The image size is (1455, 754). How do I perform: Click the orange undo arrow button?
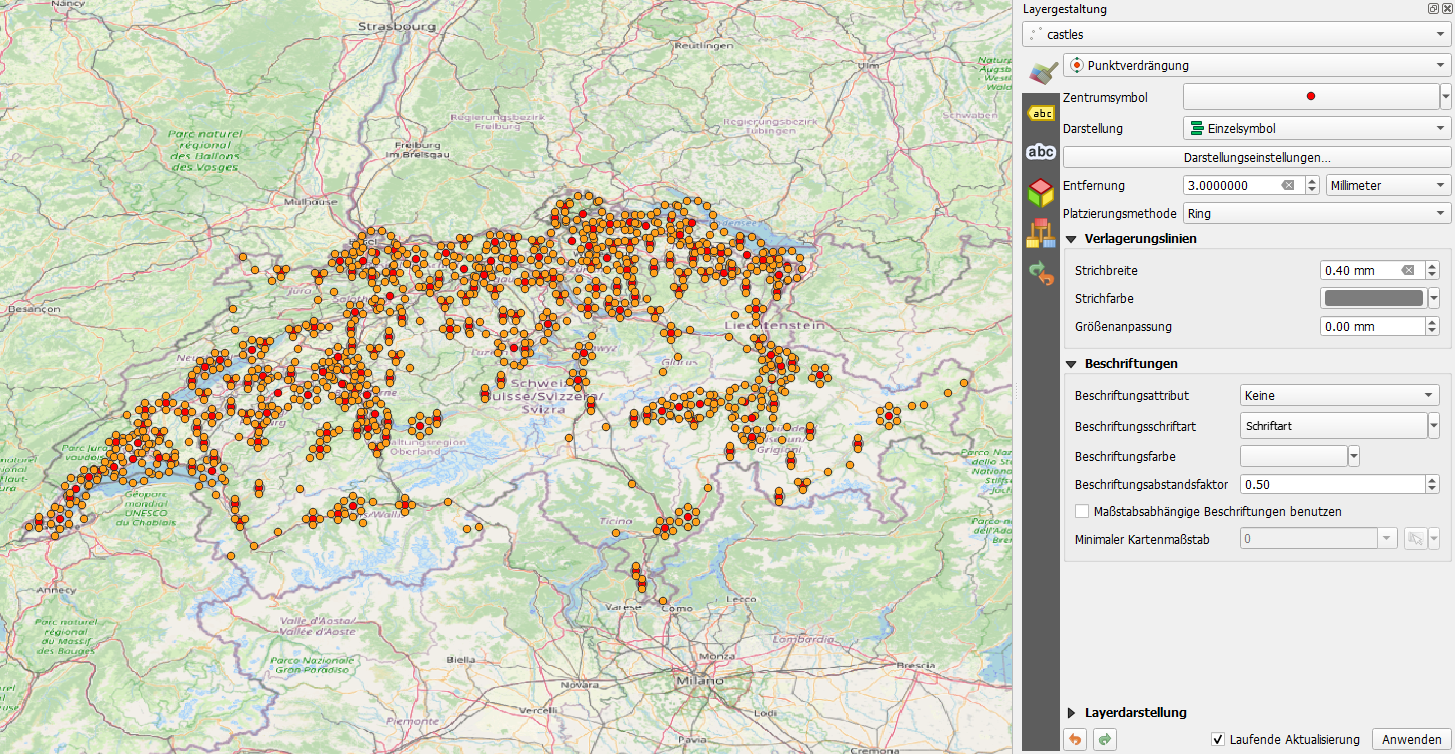point(1073,739)
